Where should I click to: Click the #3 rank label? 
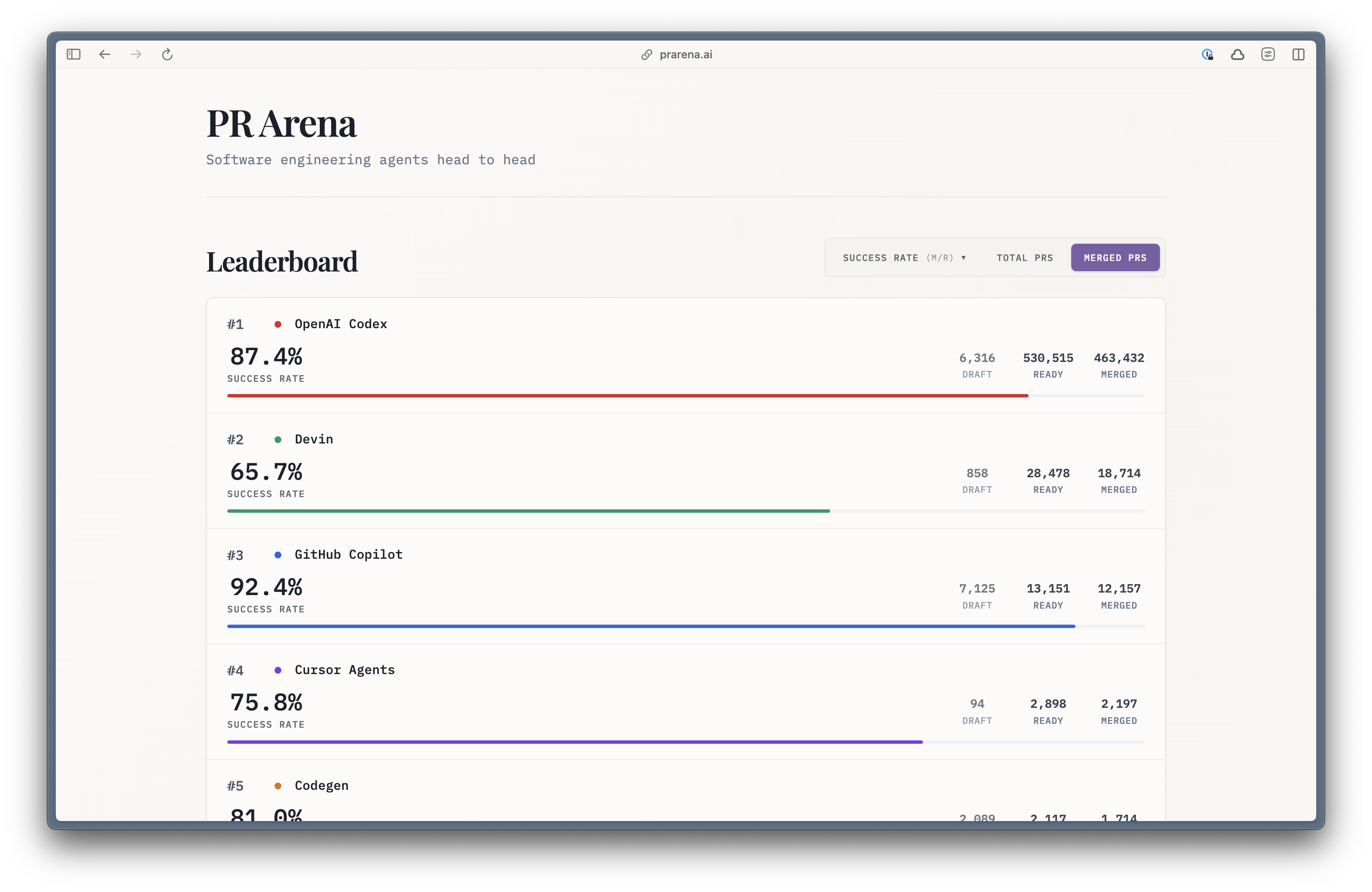[x=235, y=555]
